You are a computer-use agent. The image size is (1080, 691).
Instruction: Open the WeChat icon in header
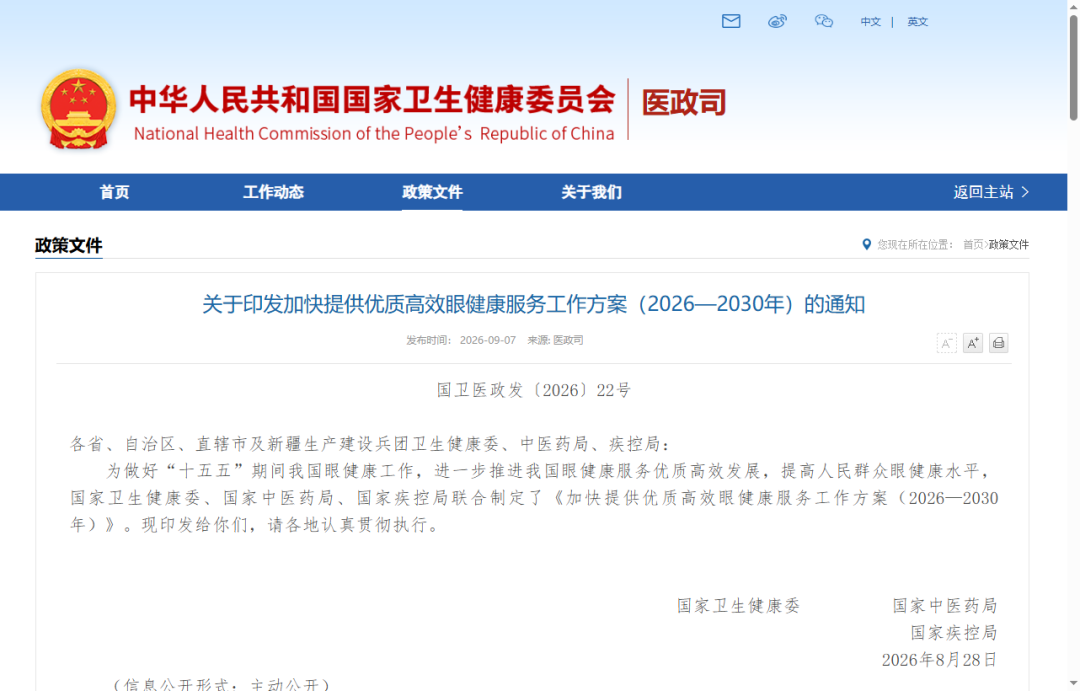pyautogui.click(x=824, y=21)
